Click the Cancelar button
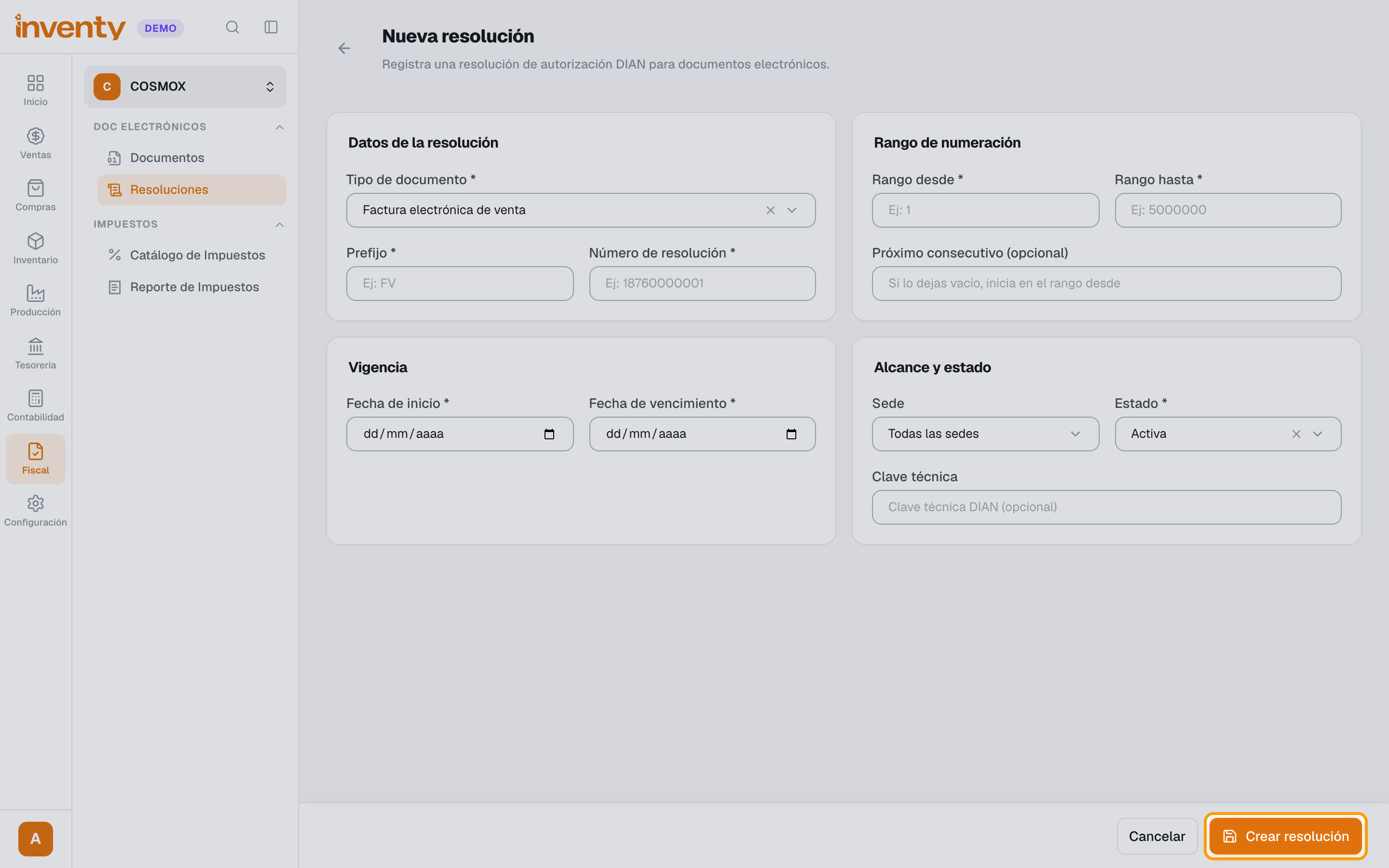This screenshot has width=1389, height=868. point(1157,837)
